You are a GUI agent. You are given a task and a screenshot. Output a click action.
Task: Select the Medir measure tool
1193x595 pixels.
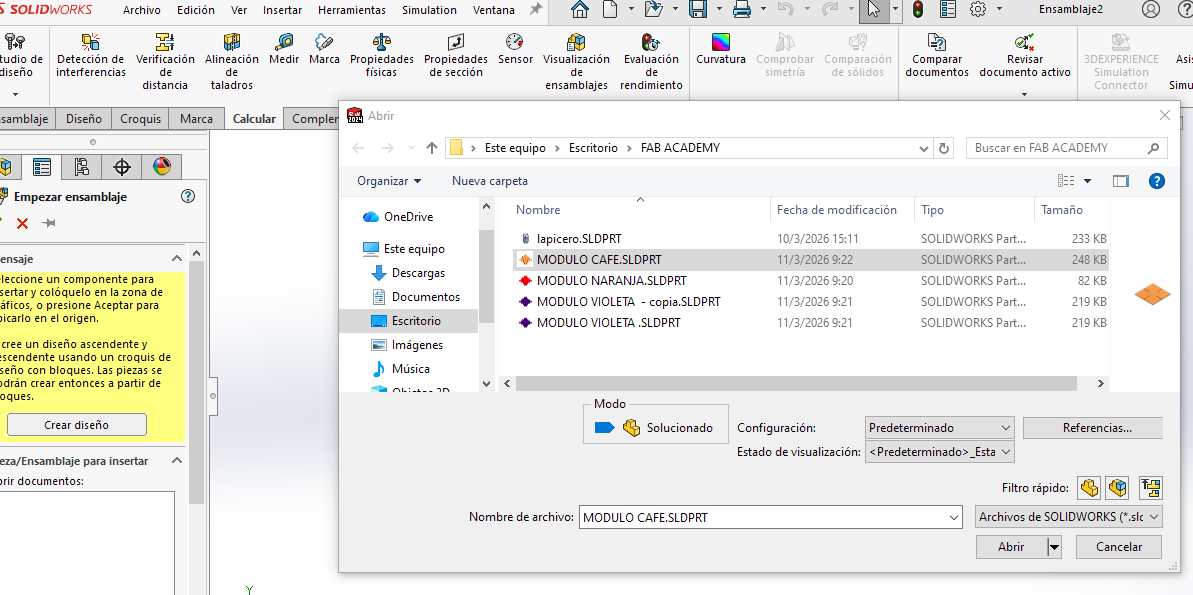(x=284, y=49)
